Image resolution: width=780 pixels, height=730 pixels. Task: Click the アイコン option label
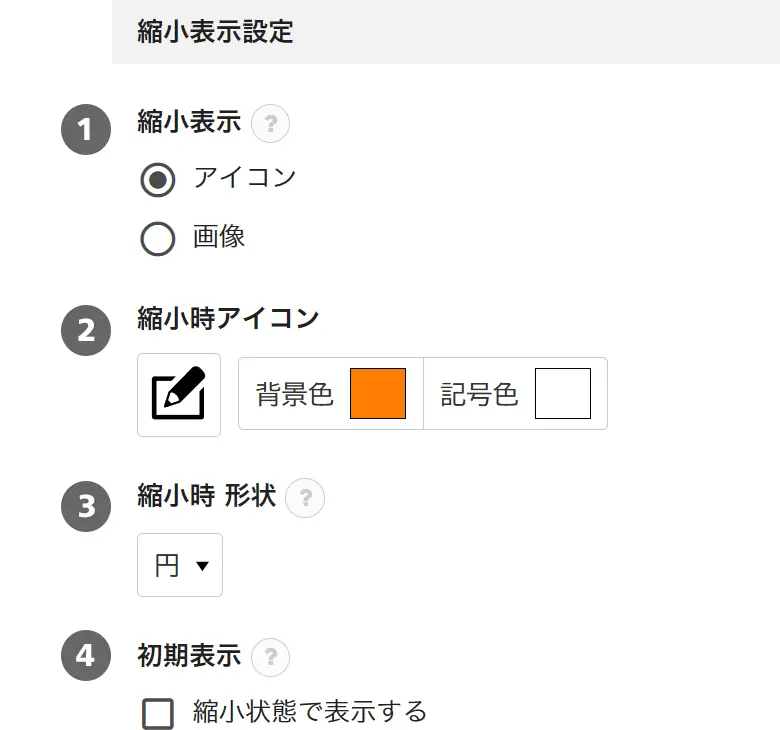pyautogui.click(x=245, y=178)
